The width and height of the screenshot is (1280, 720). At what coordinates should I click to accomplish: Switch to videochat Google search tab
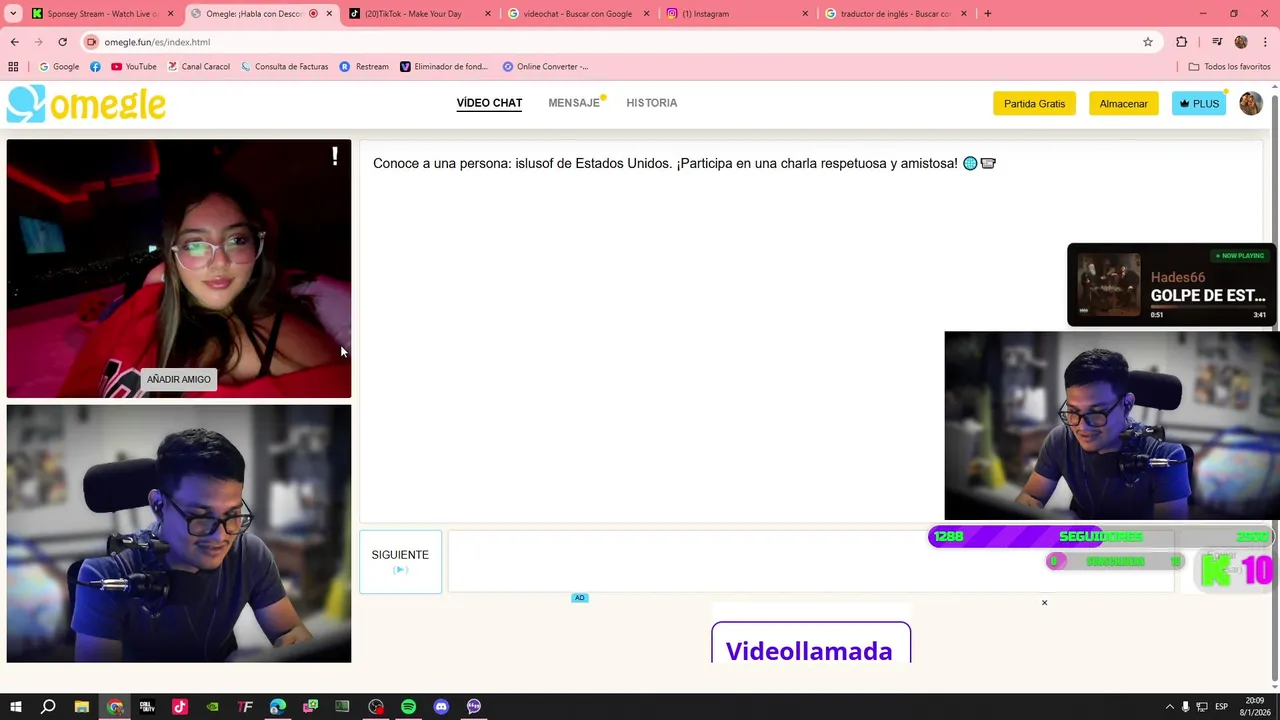(x=579, y=14)
